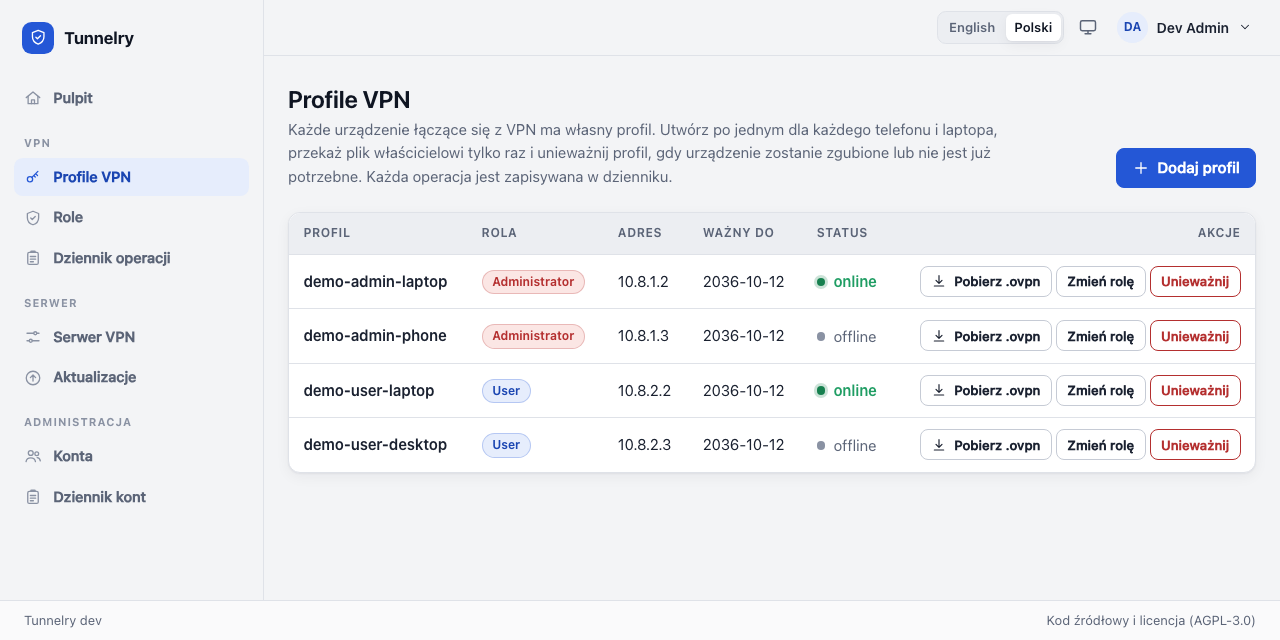Click the Tunnelry brand name
The image size is (1280, 640).
99,38
